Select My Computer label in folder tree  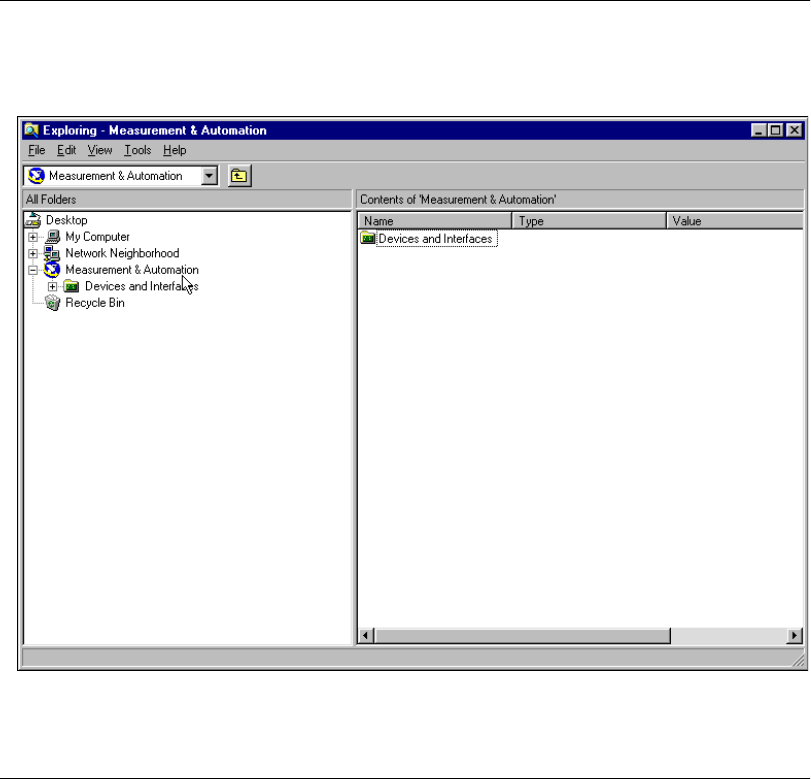click(97, 237)
